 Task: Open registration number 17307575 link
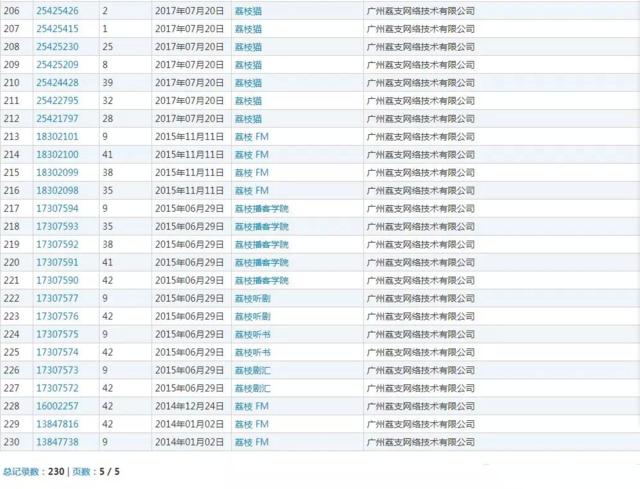click(x=58, y=334)
